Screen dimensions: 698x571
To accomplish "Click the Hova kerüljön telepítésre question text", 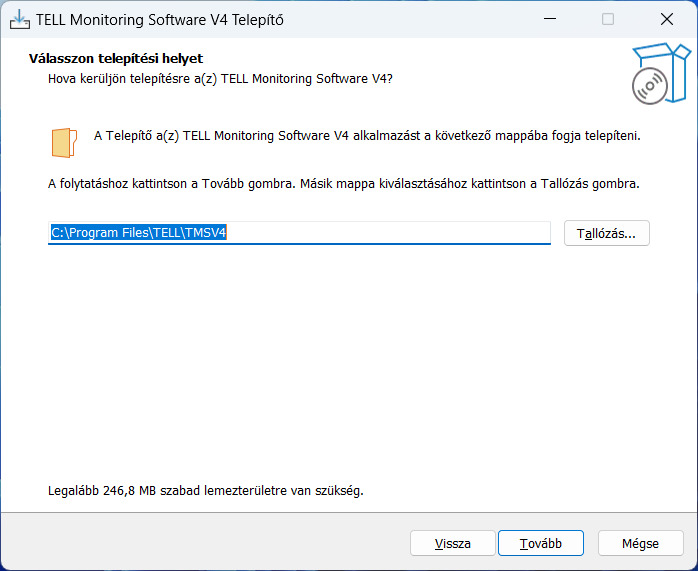I will pyautogui.click(x=220, y=79).
